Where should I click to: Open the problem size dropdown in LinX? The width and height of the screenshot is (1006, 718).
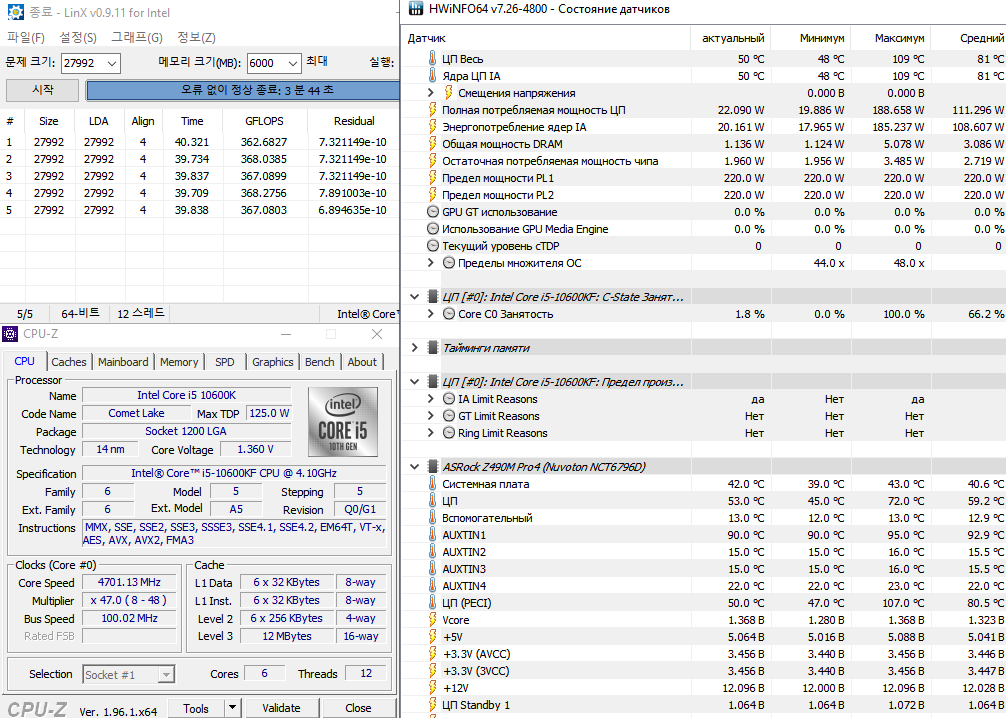point(112,64)
